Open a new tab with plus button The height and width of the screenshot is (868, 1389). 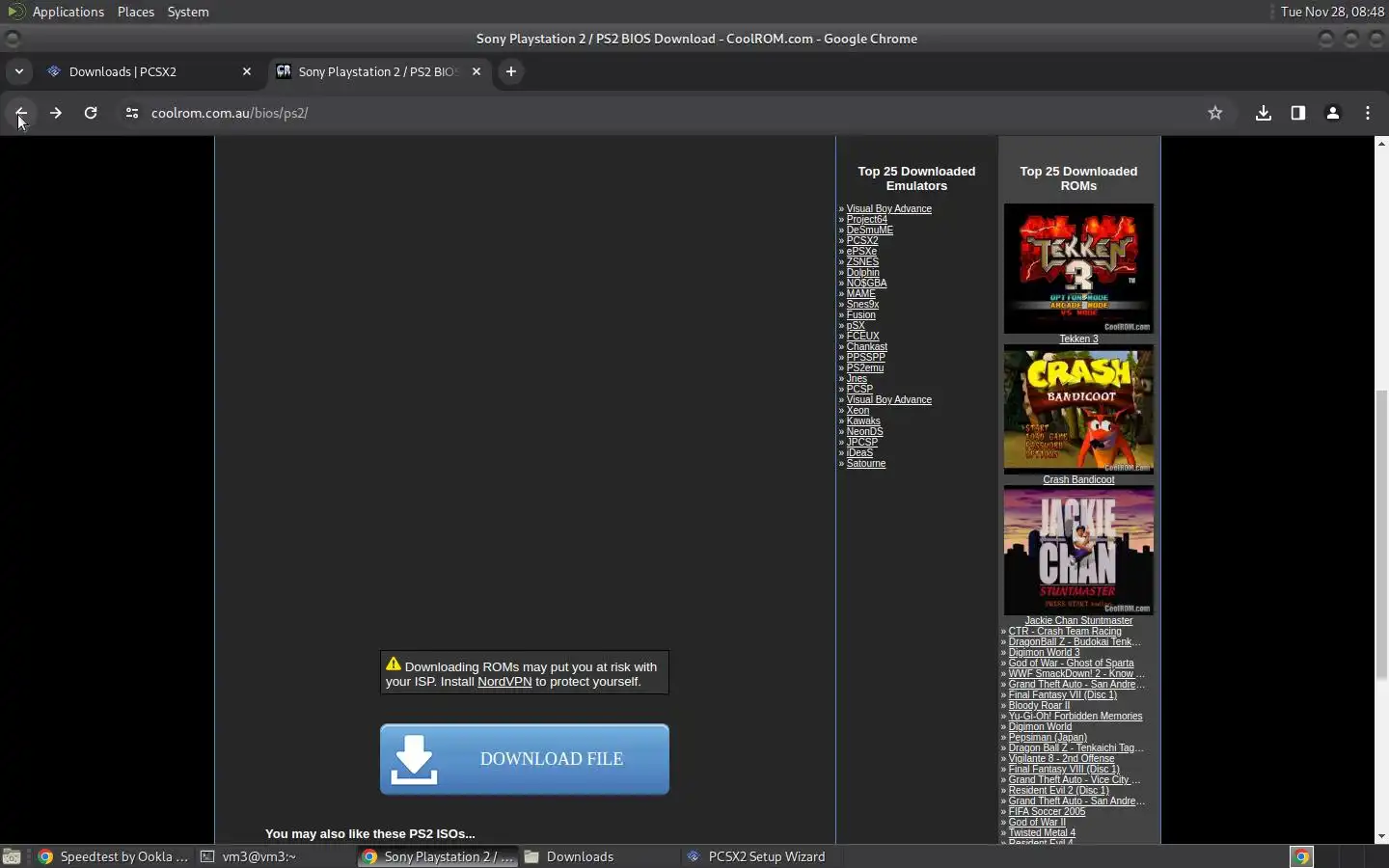tap(511, 71)
